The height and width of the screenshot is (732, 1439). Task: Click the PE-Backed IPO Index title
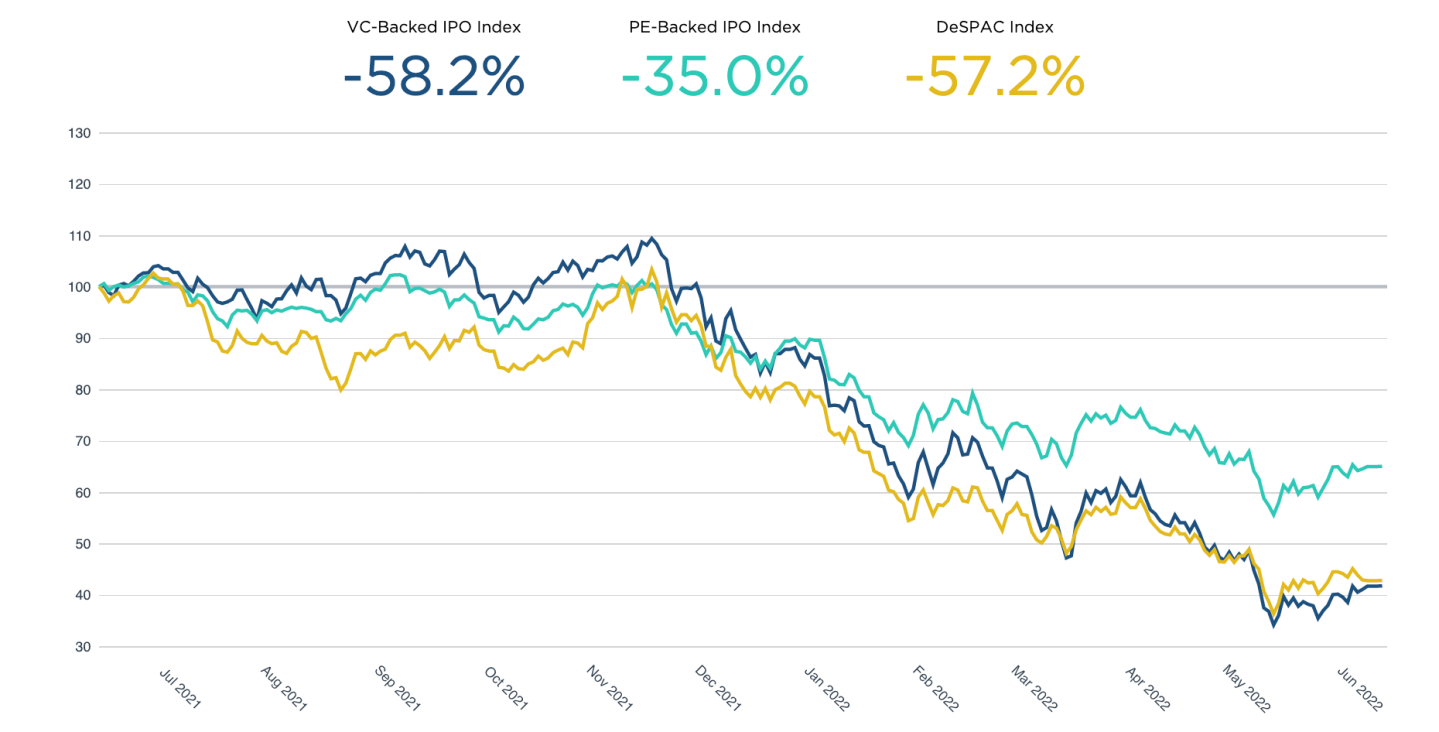[x=714, y=27]
